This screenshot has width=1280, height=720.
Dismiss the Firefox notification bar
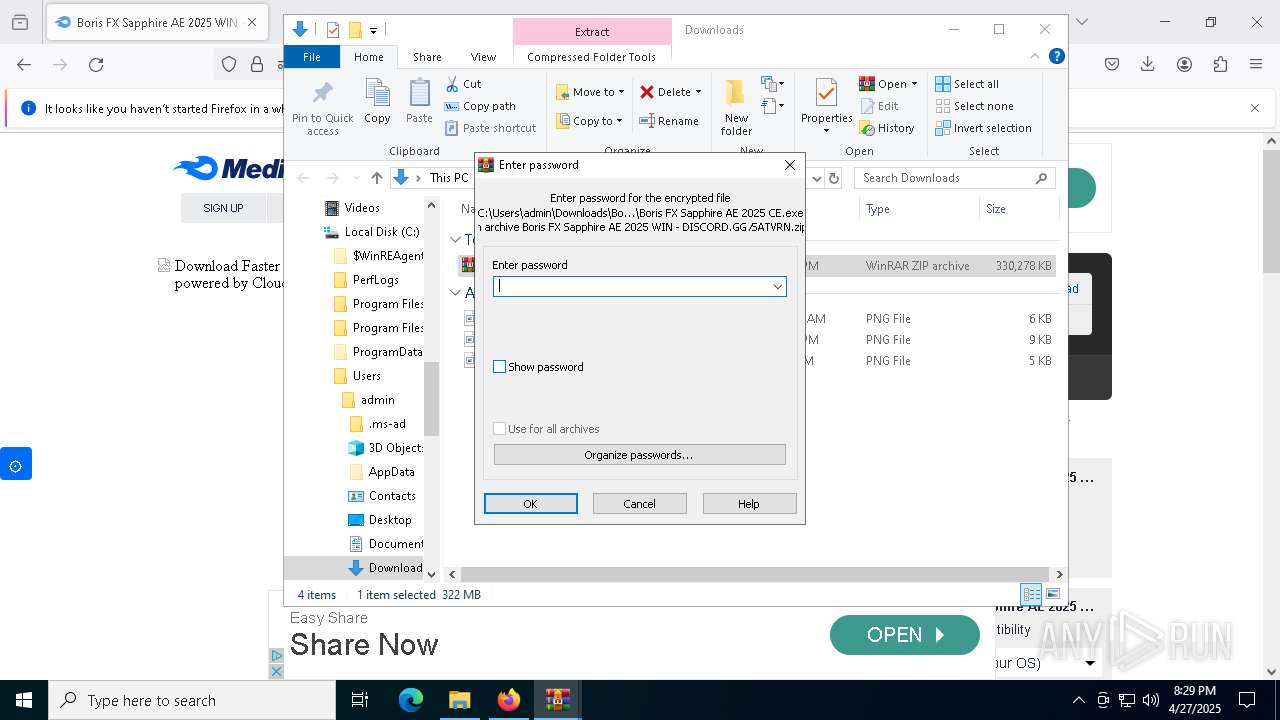[x=1255, y=108]
